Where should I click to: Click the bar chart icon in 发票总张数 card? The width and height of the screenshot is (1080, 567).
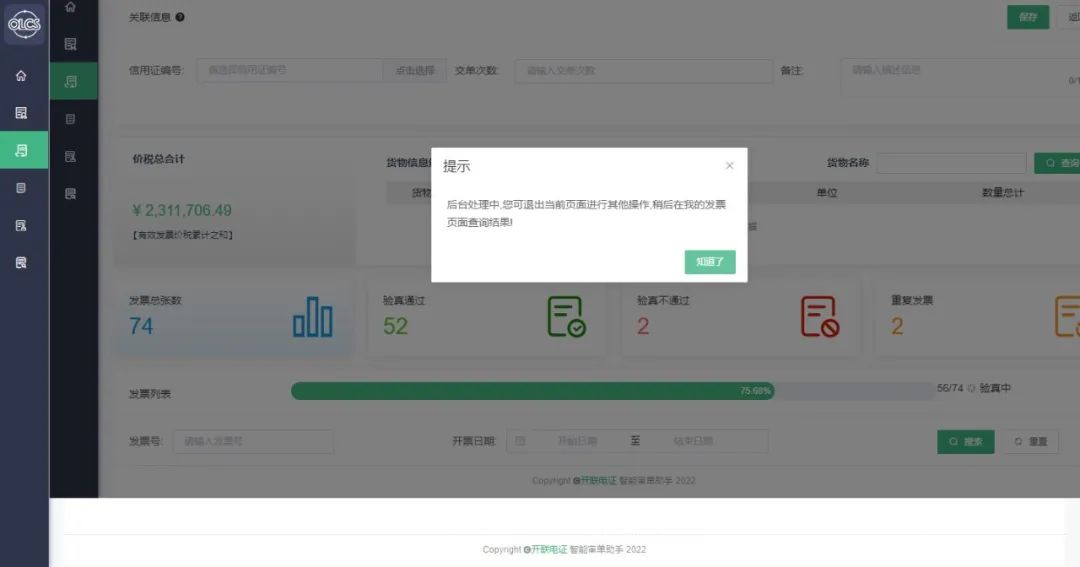coord(312,317)
